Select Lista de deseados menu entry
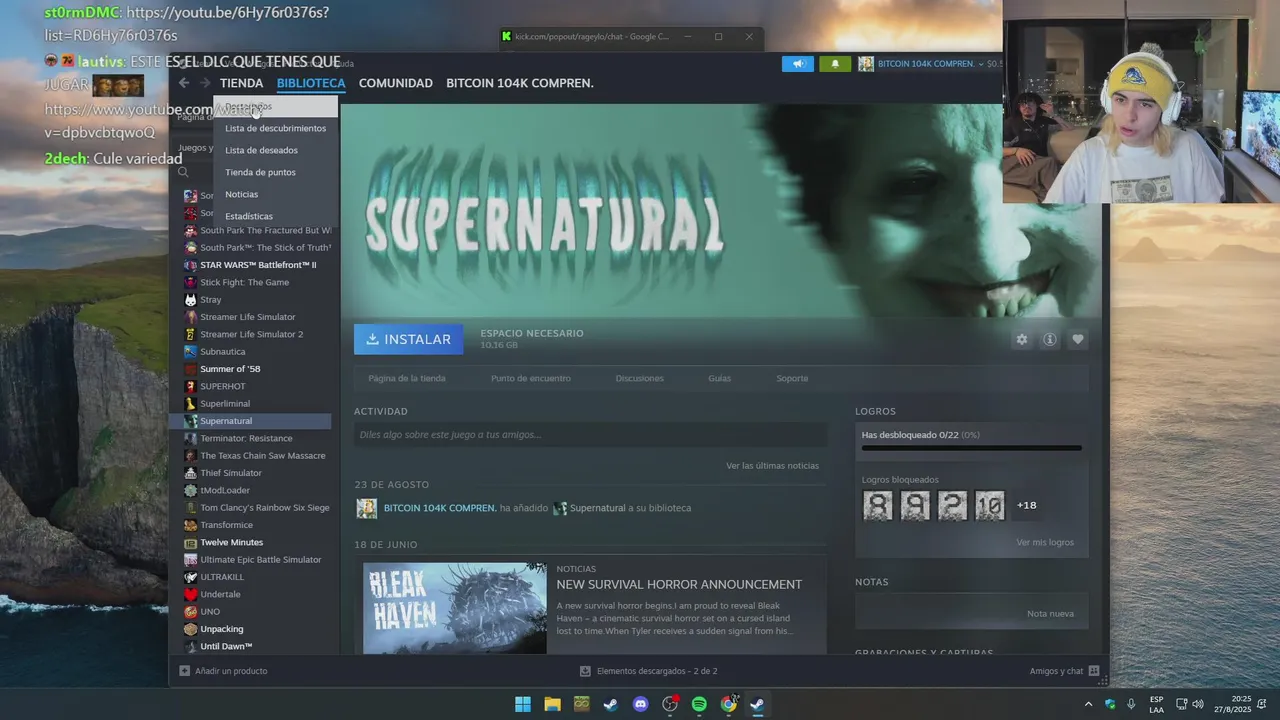The height and width of the screenshot is (720, 1280). point(261,150)
